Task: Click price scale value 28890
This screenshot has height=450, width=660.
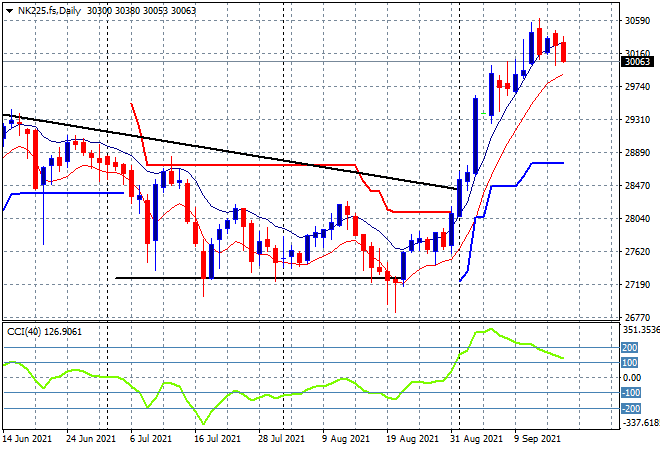Action: point(637,153)
